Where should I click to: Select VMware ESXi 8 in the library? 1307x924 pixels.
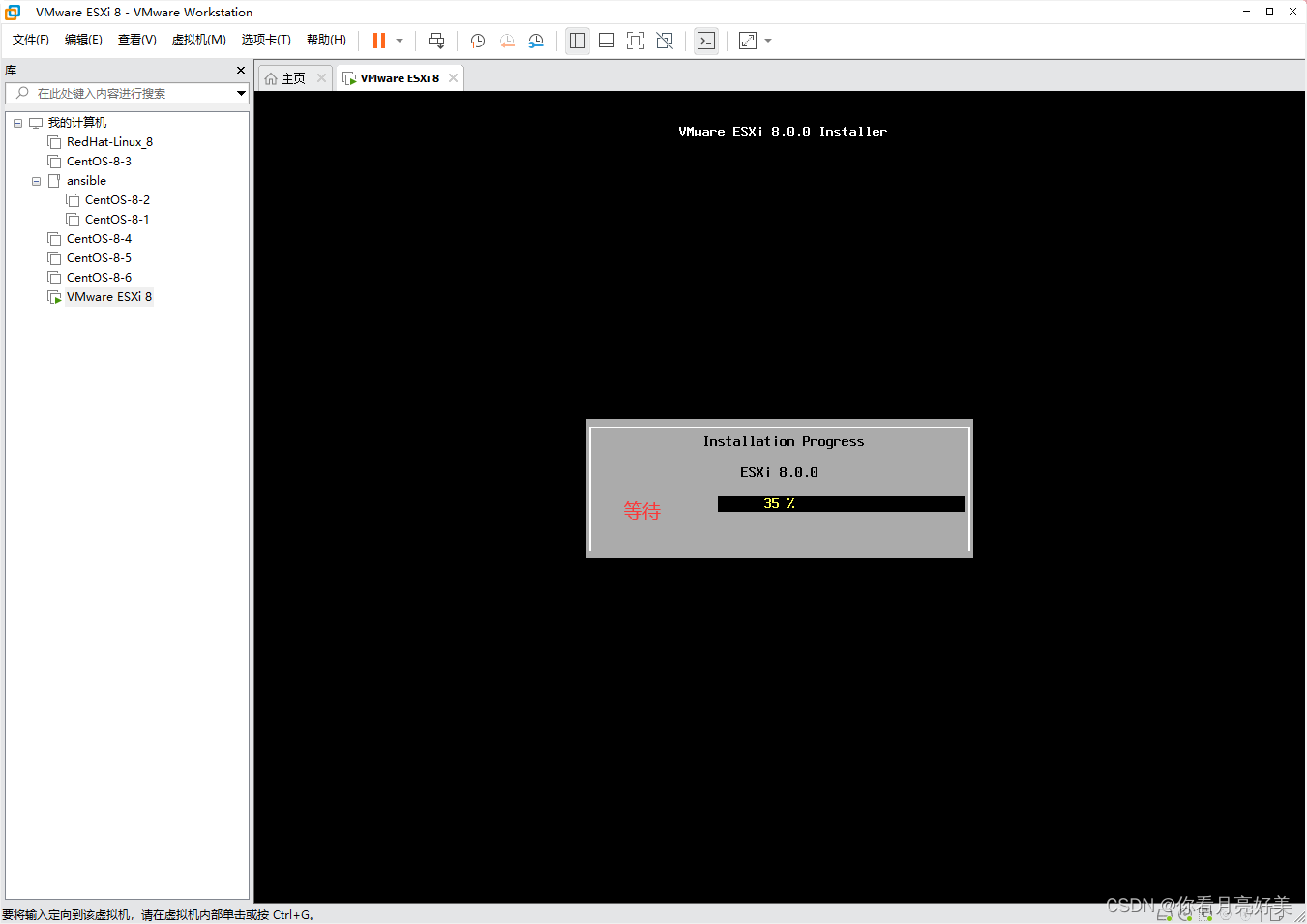click(x=109, y=297)
